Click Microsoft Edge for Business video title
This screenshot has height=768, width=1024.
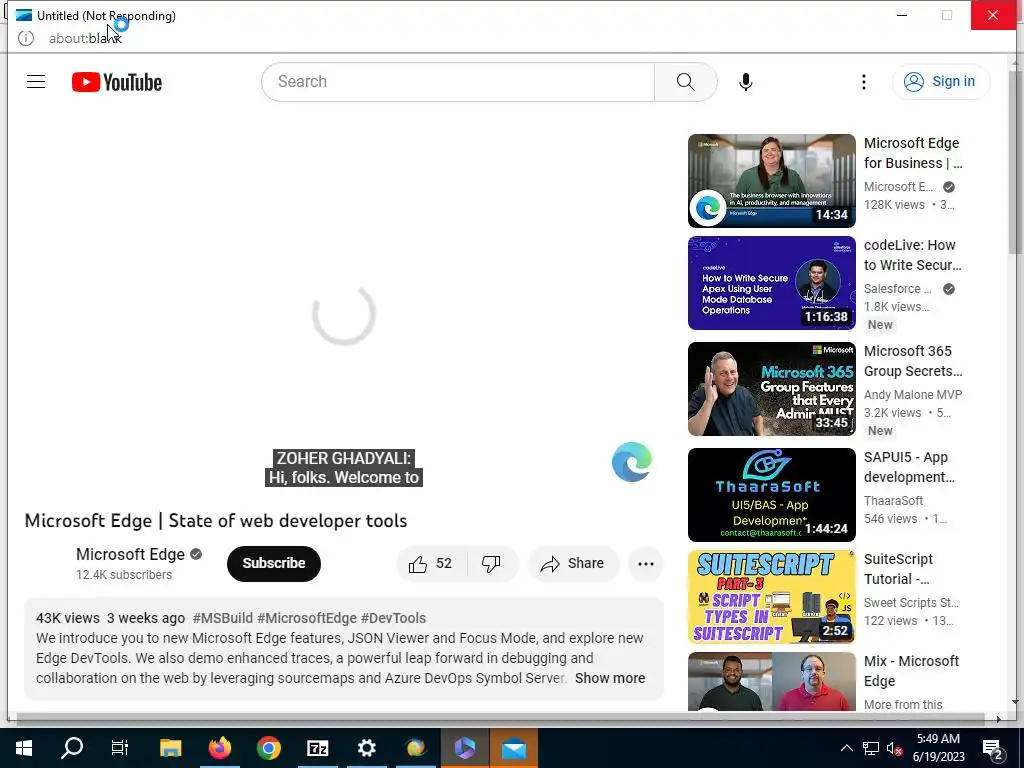pos(912,153)
